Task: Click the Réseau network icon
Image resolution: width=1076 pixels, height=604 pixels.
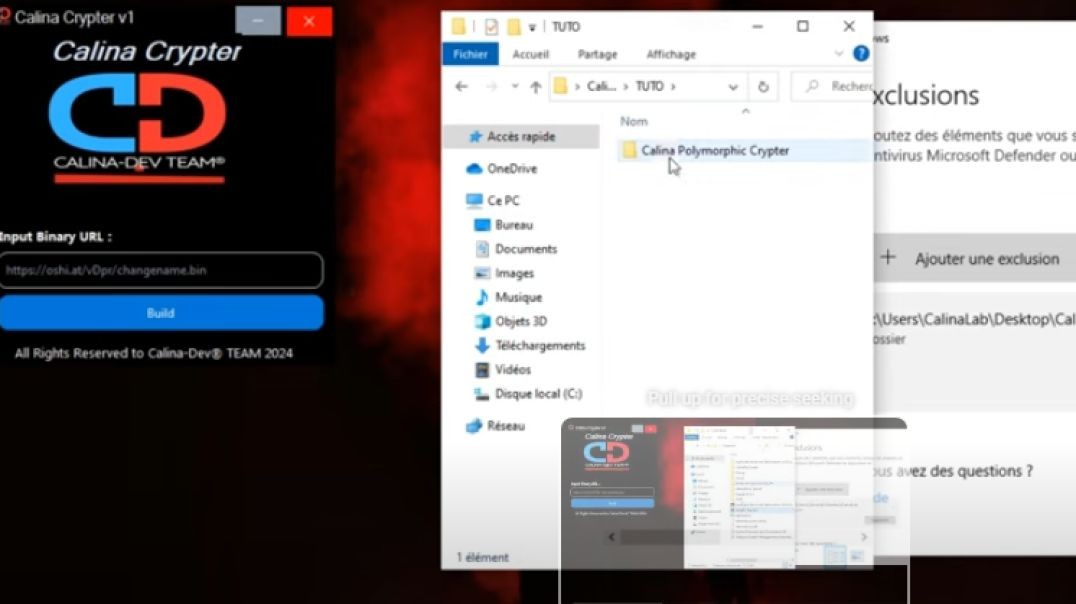Action: pos(473,426)
